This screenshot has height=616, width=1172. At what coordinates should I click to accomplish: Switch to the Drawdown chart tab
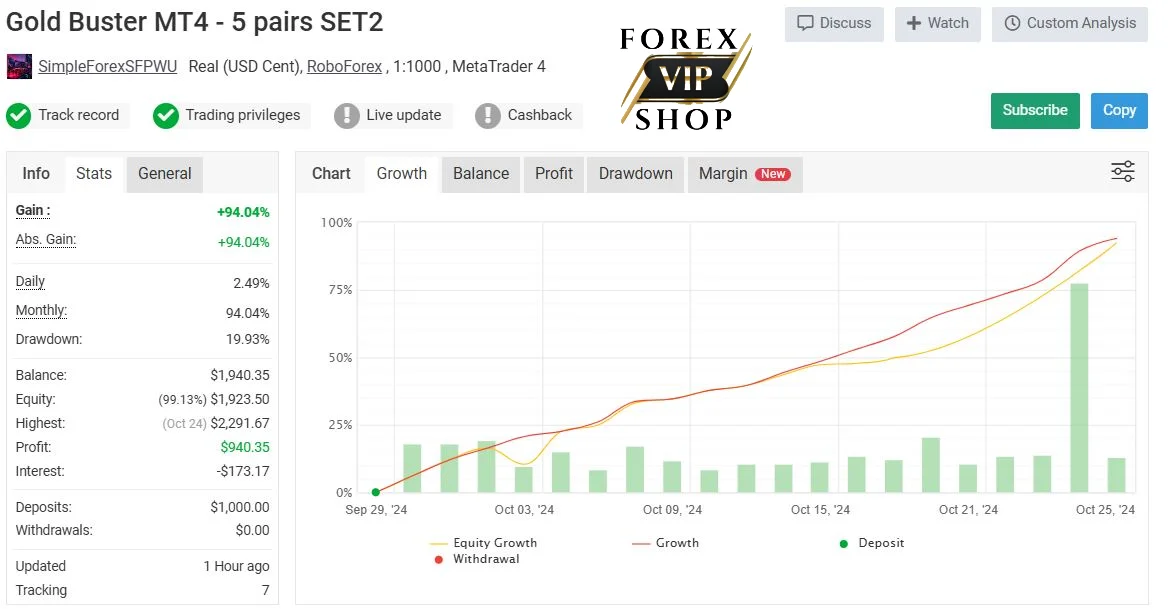click(x=635, y=174)
